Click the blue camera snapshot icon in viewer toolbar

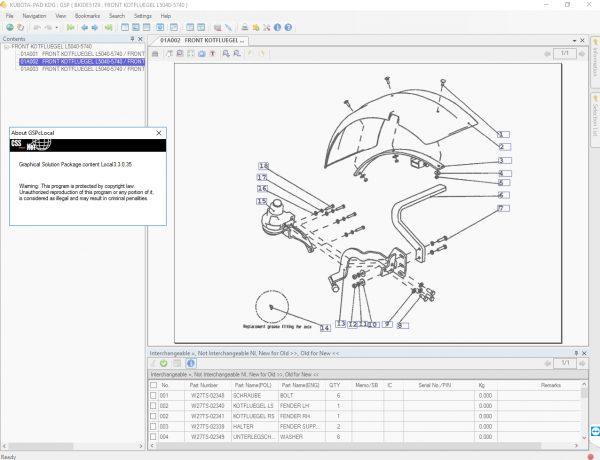pos(202,54)
